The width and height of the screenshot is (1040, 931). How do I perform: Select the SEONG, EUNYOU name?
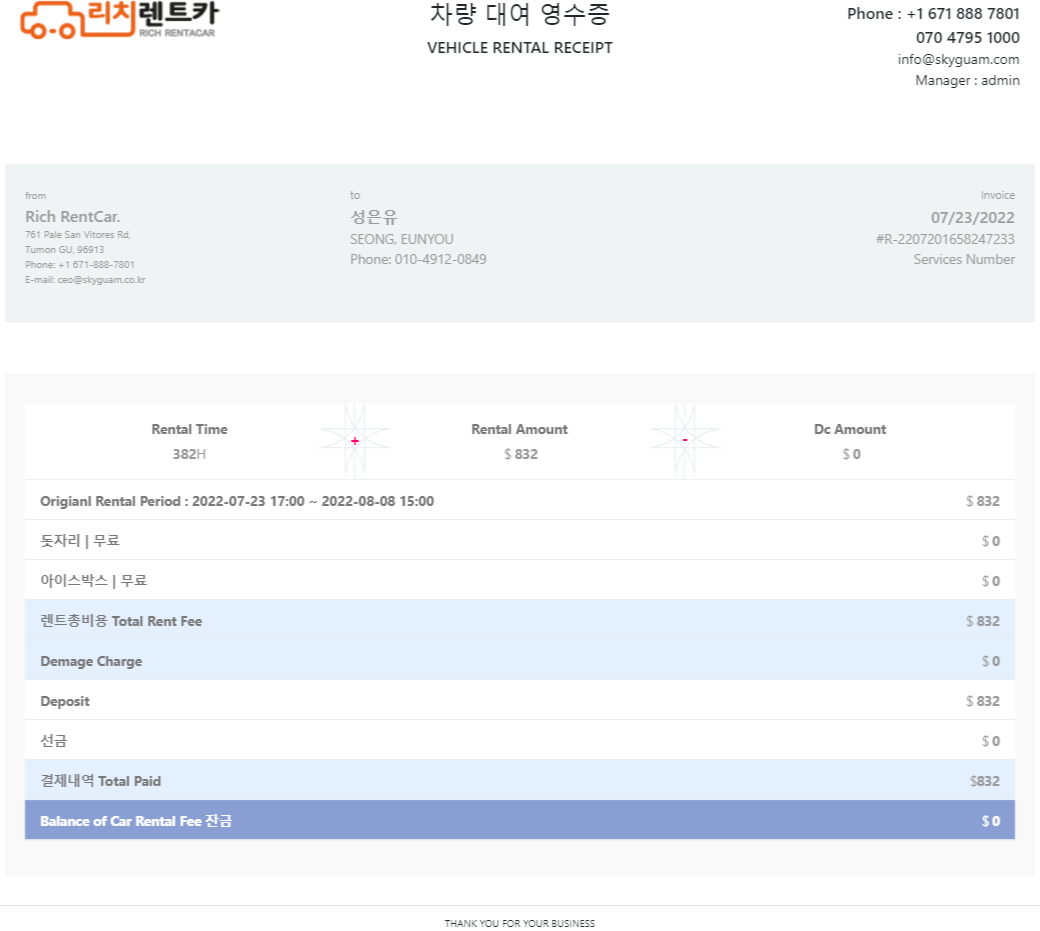pos(402,239)
